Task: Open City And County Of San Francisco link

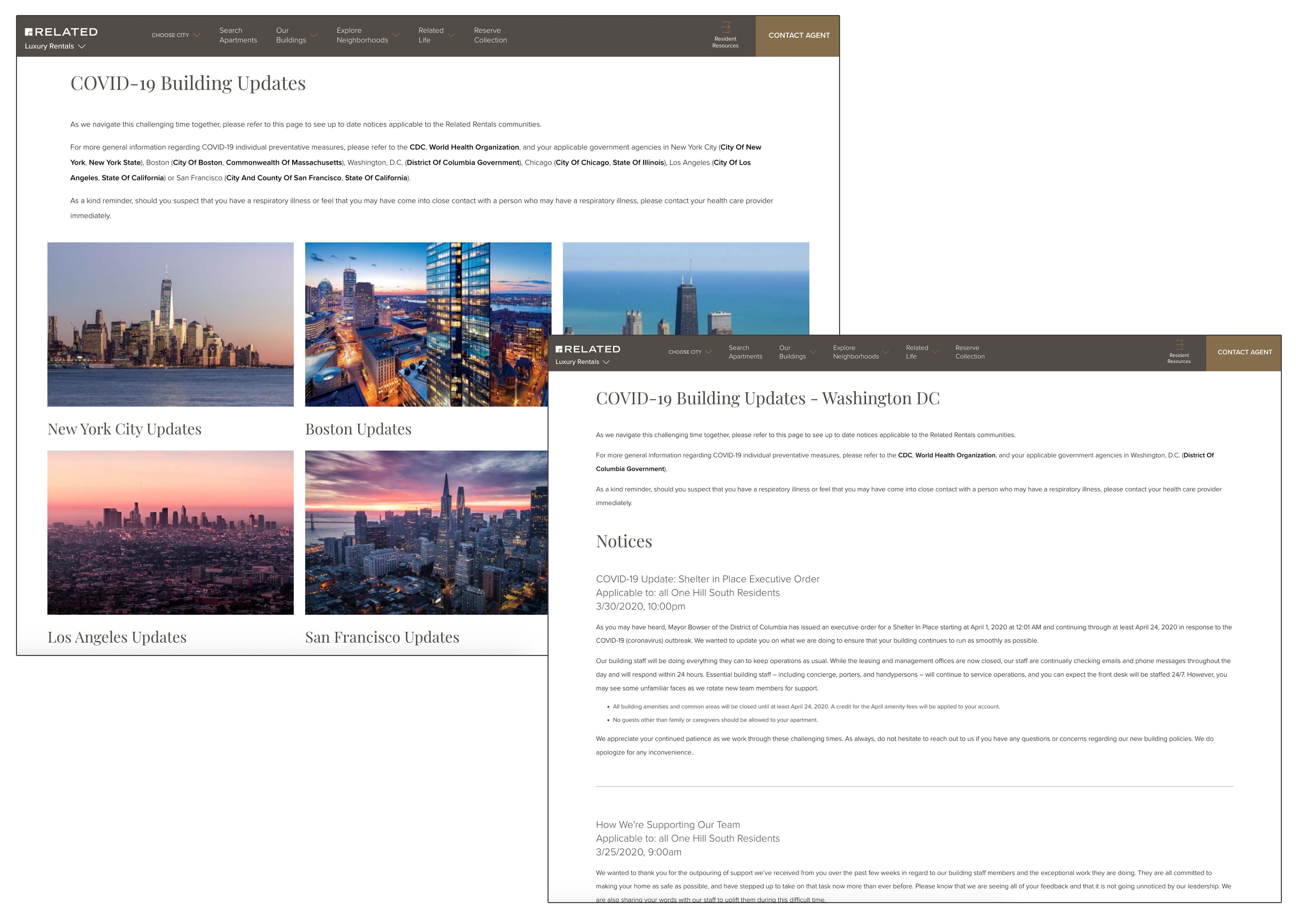Action: (284, 178)
